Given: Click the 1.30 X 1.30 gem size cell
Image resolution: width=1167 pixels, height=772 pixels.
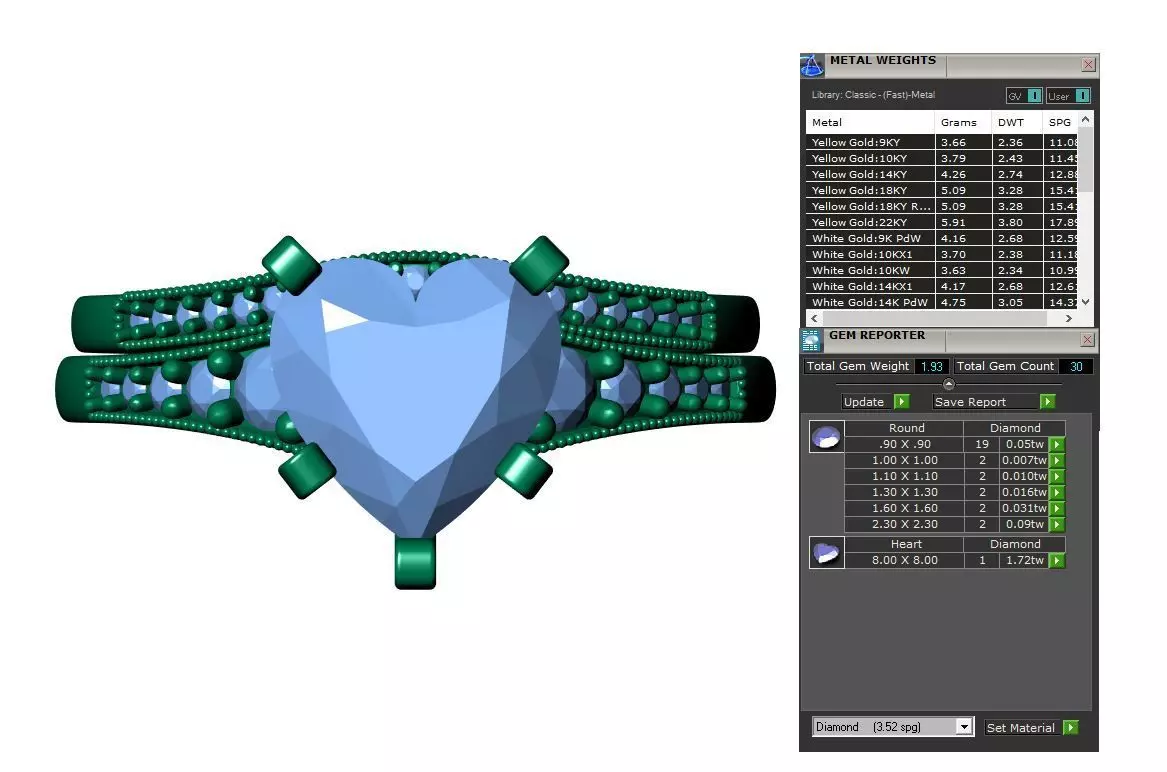Looking at the screenshot, I should [x=904, y=493].
